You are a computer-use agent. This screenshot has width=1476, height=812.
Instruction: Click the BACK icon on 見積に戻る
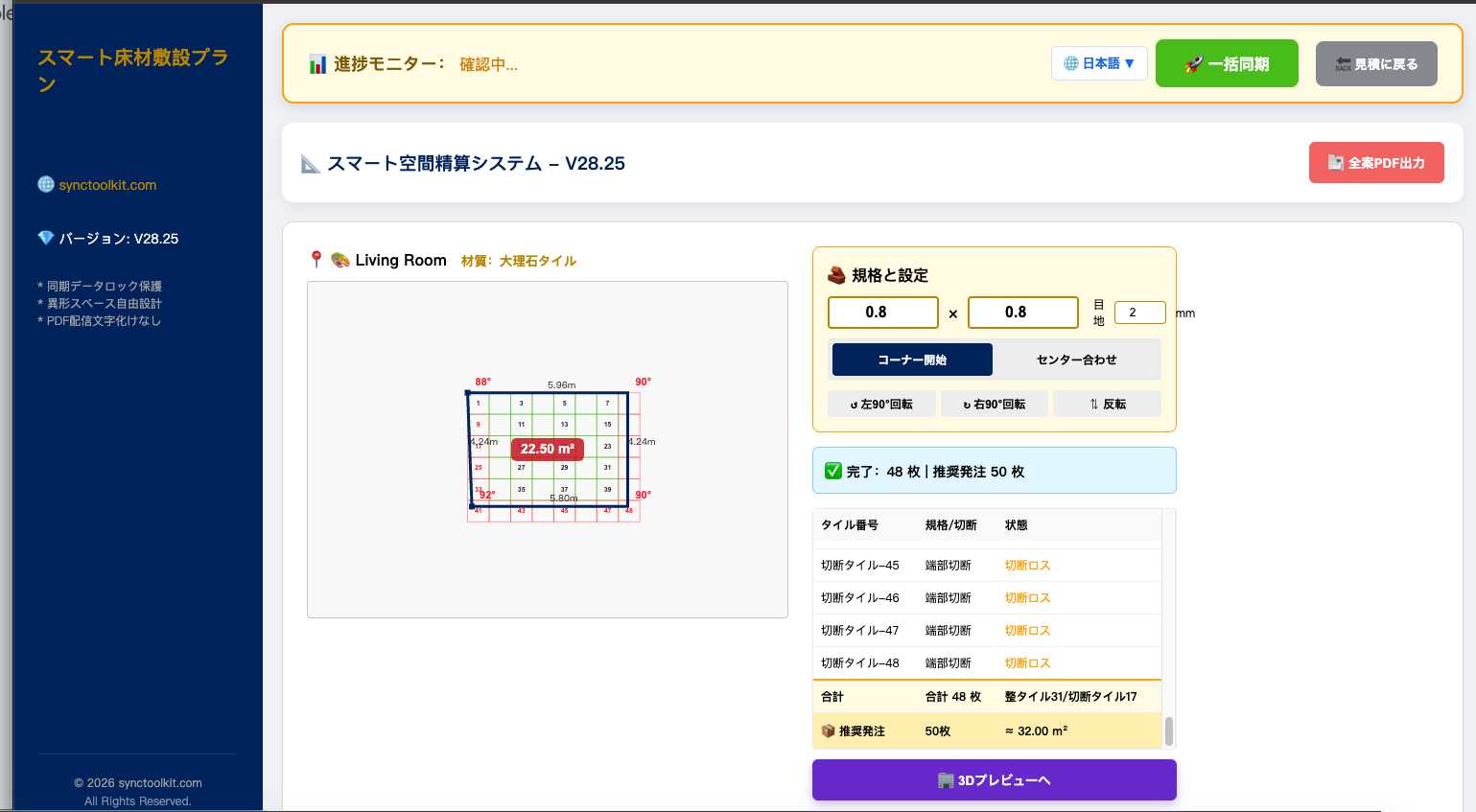[x=1344, y=64]
